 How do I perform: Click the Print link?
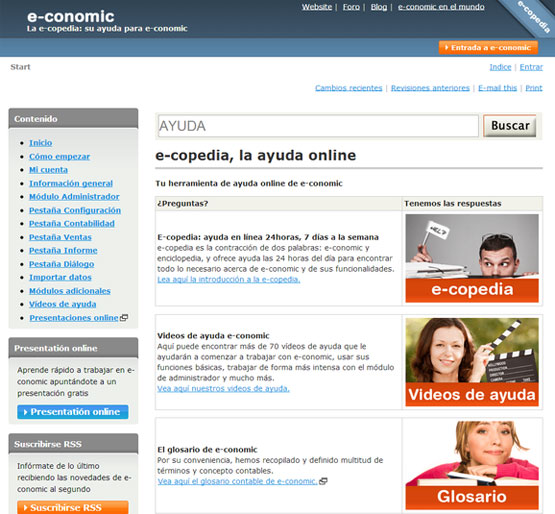coord(534,88)
